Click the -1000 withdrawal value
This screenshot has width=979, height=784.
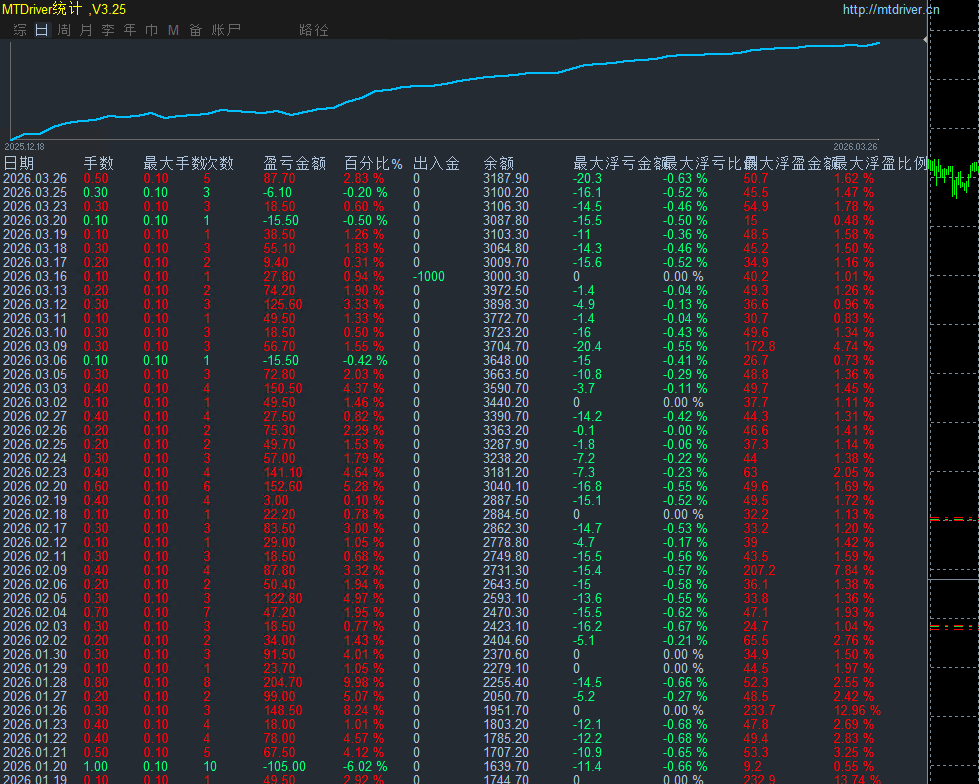tap(429, 276)
